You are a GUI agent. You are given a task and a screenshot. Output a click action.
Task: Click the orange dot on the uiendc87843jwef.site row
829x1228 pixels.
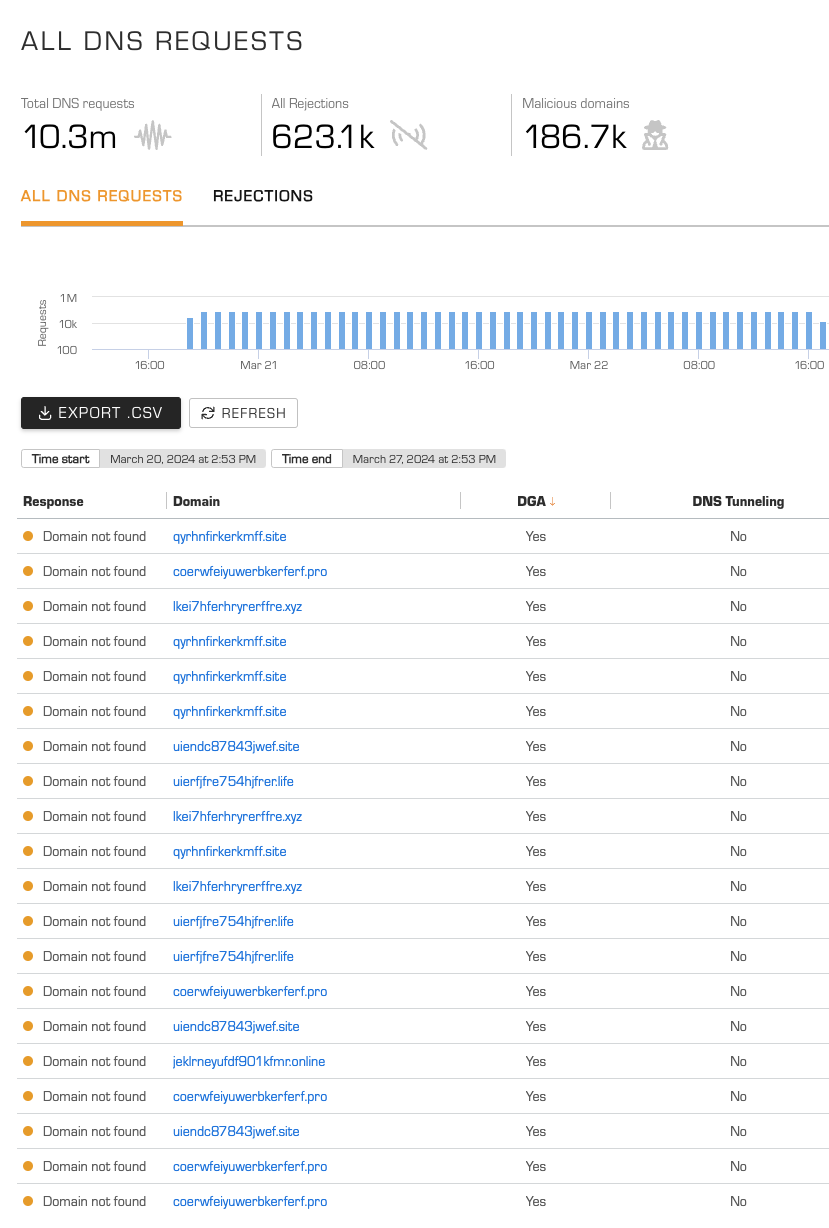[28, 746]
